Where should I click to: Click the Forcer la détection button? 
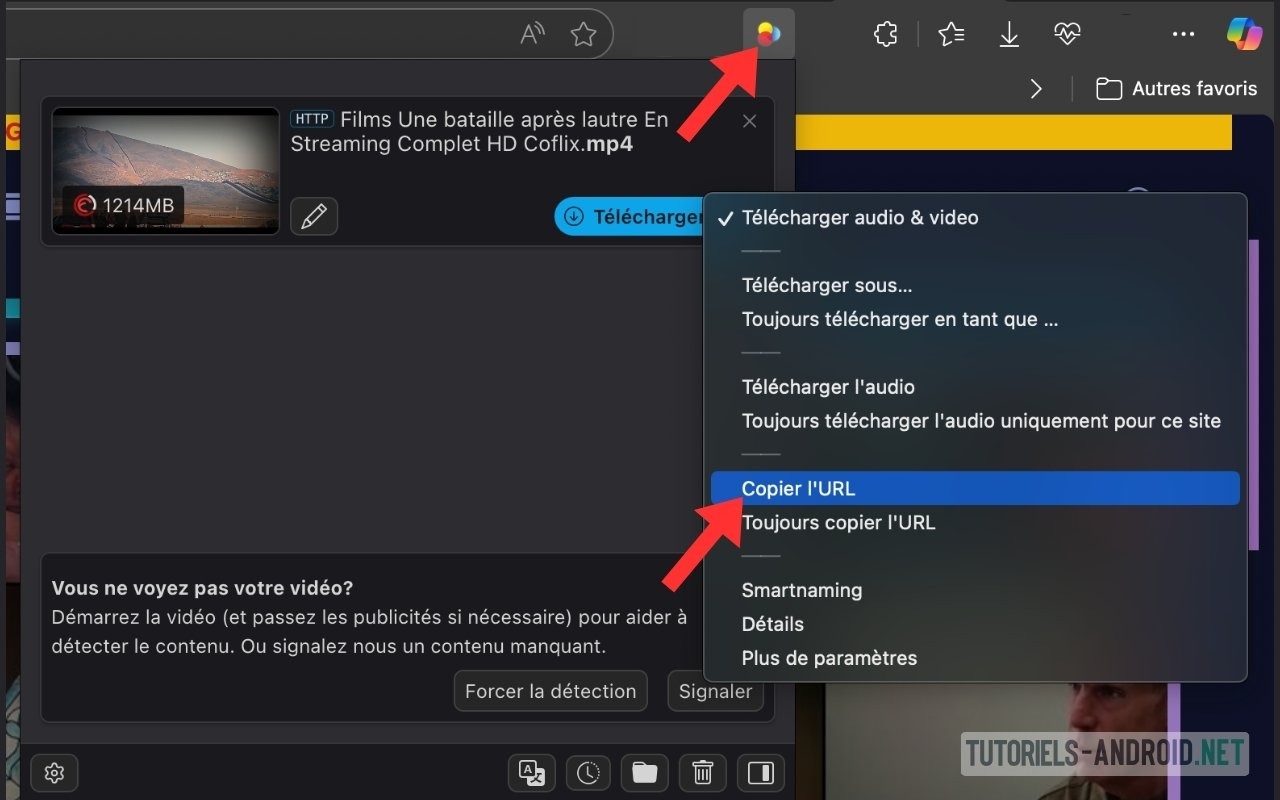[x=551, y=691]
